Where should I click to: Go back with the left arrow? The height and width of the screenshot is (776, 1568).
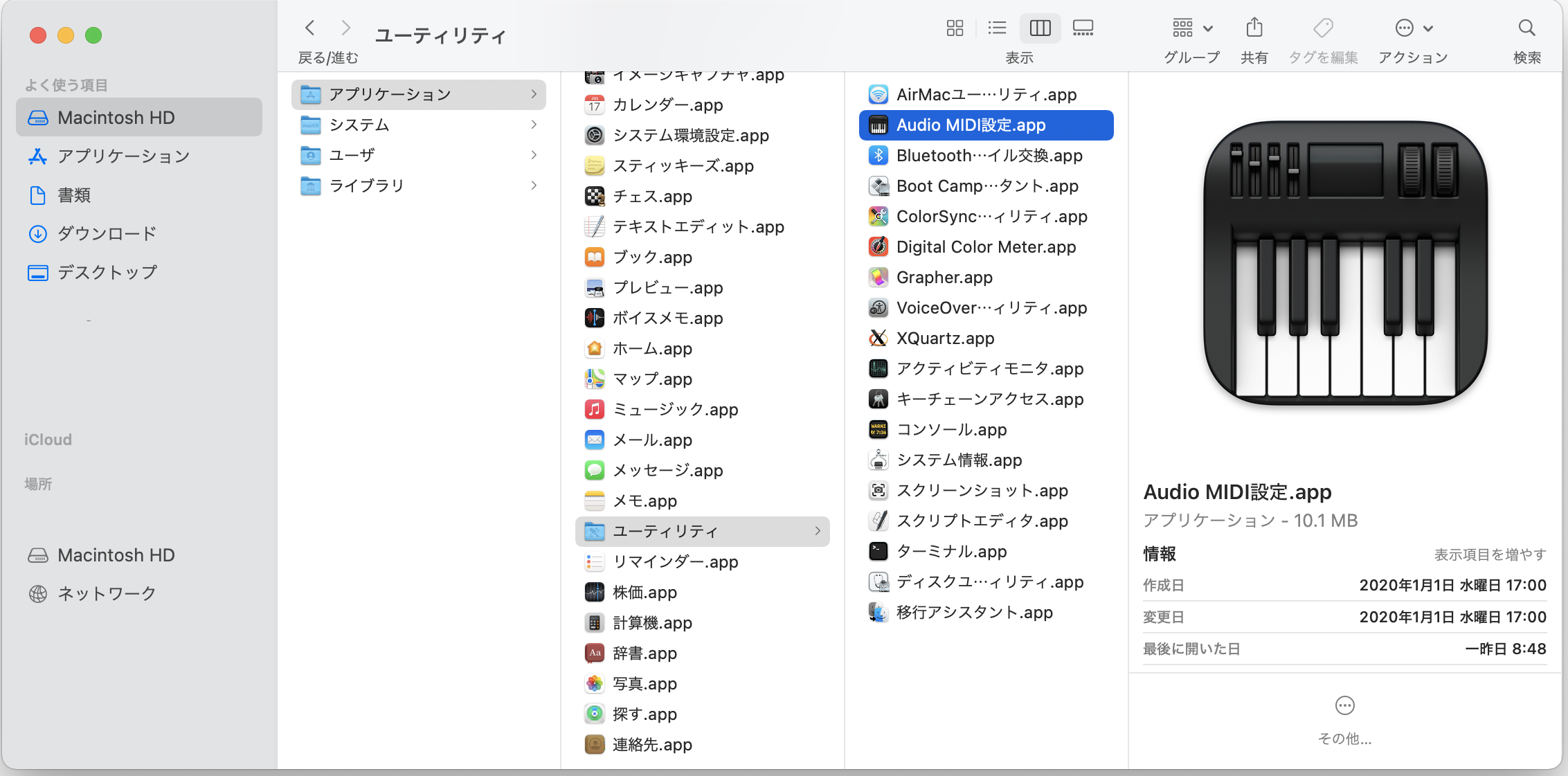(310, 28)
